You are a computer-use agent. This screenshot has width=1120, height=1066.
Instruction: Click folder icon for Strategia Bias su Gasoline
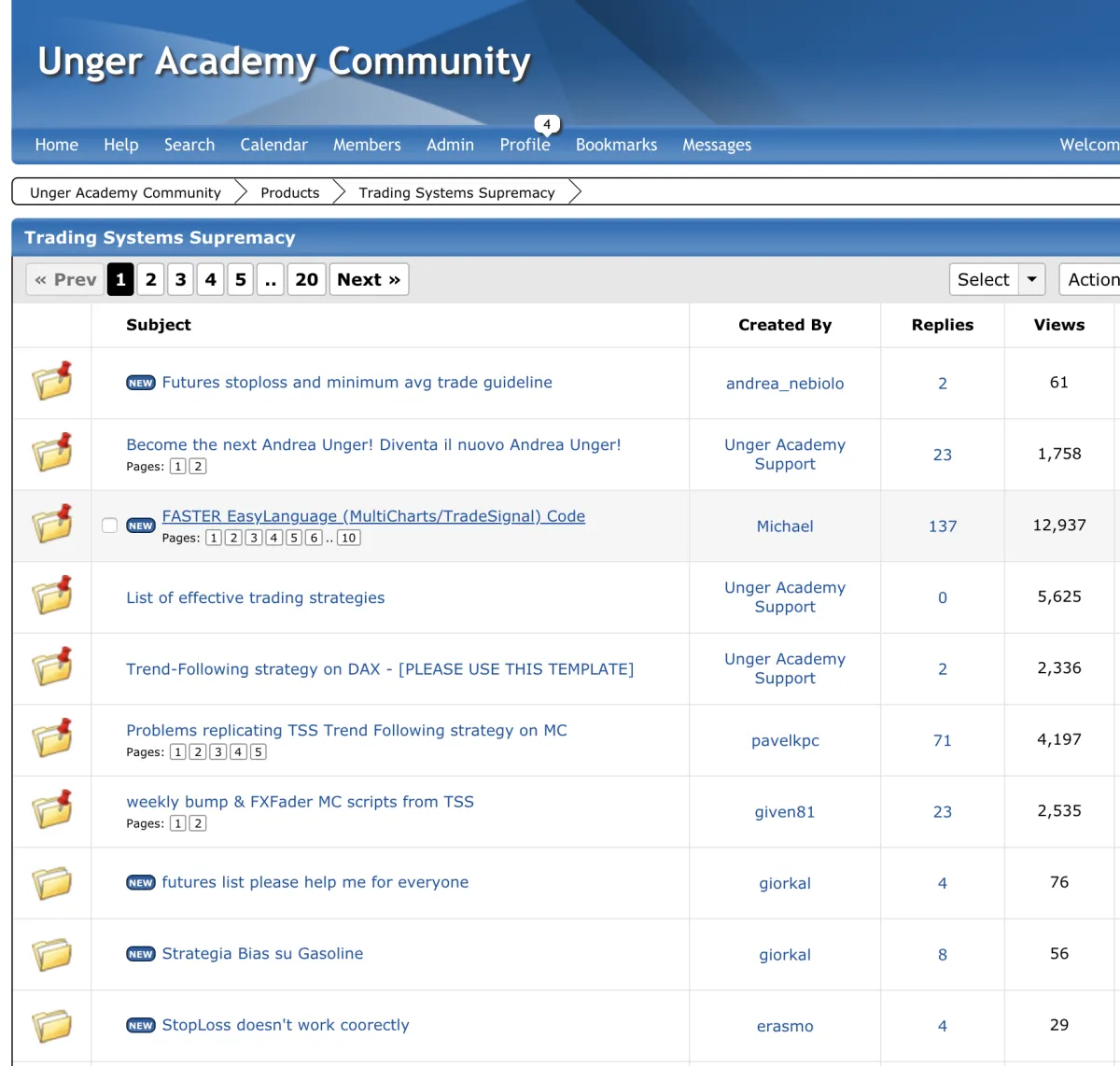pos(52,954)
